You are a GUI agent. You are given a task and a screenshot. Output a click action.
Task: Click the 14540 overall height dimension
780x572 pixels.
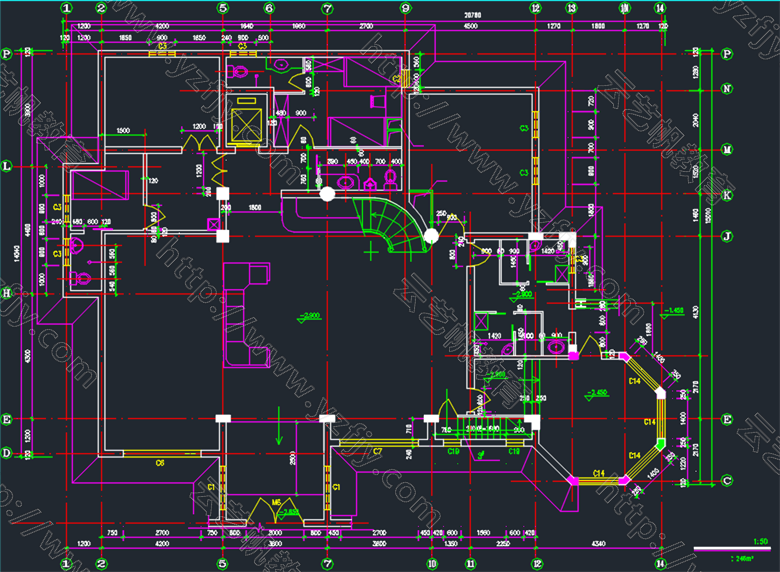tap(17, 253)
